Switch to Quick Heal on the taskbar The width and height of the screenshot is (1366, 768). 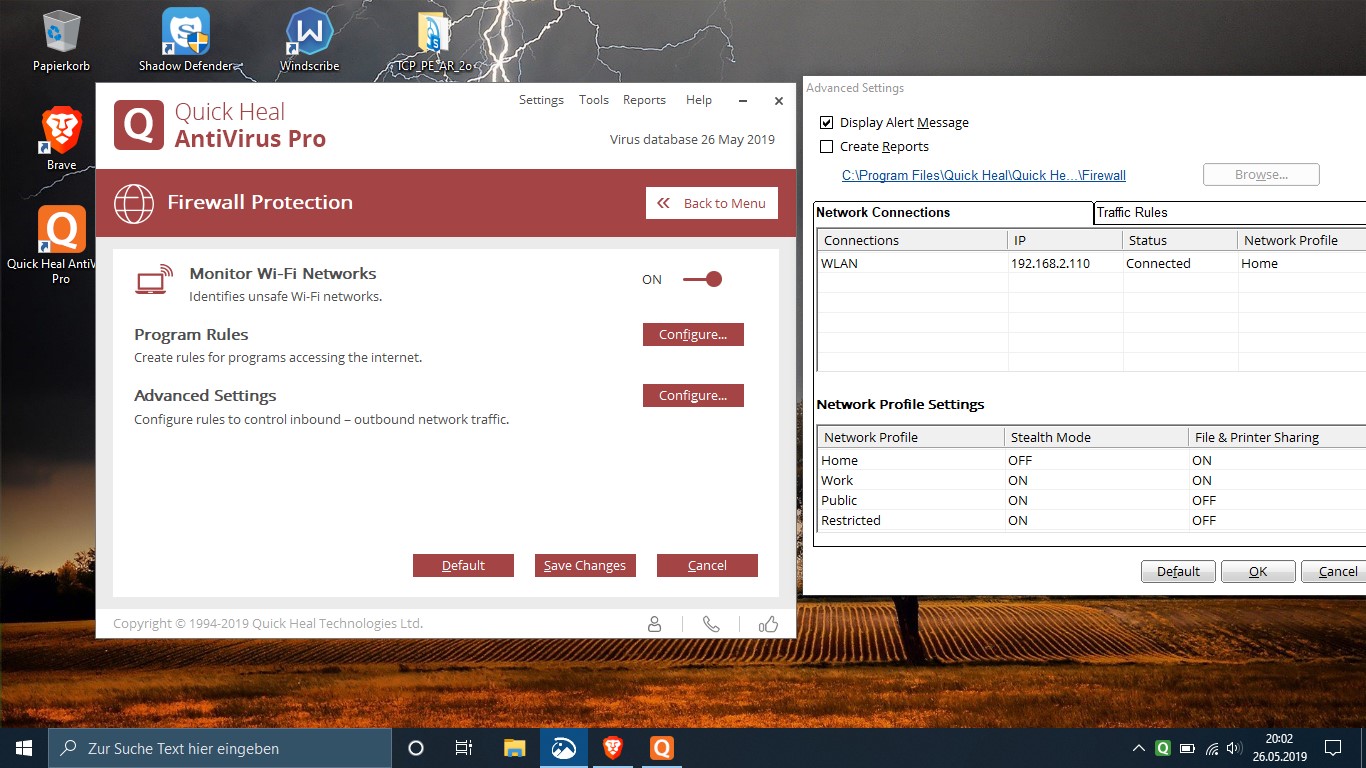[661, 748]
